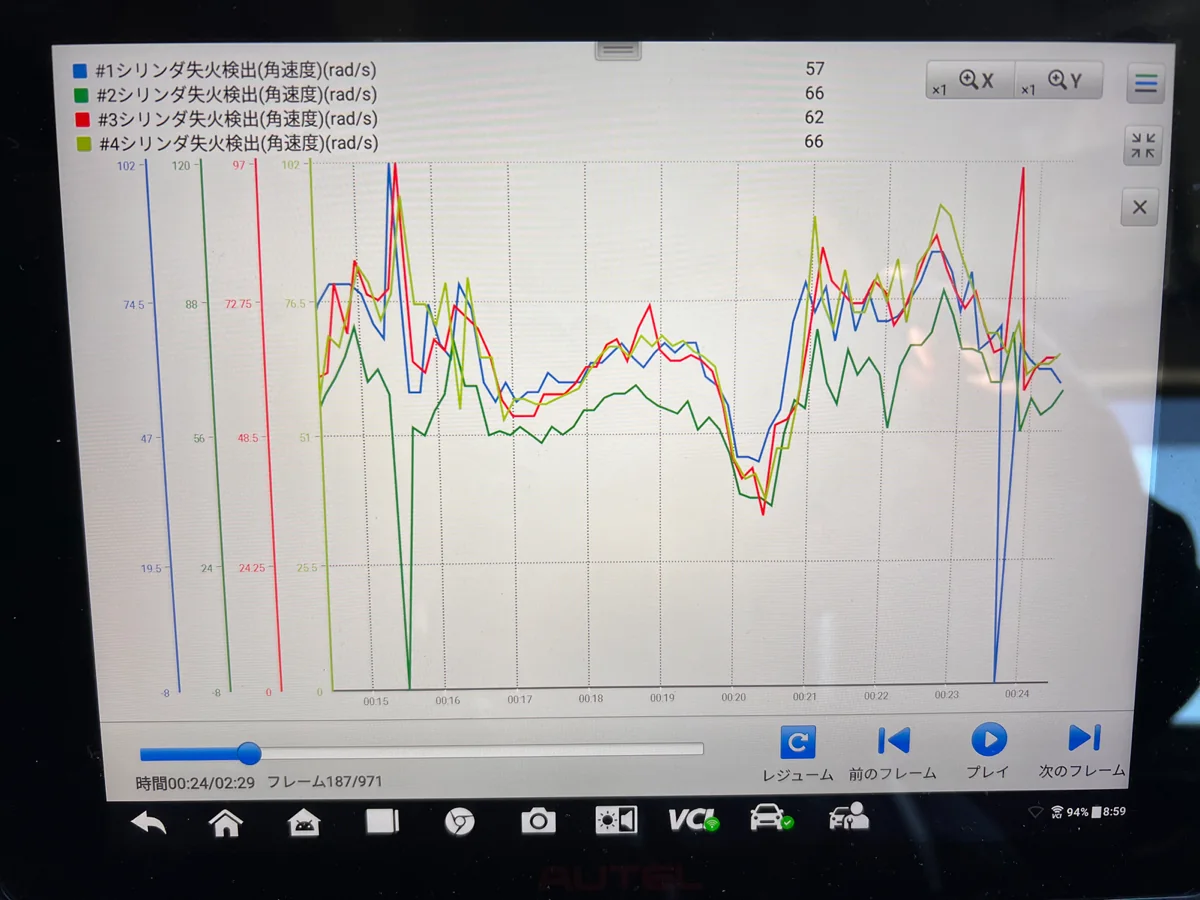Tap the Android back arrow

coord(149,823)
